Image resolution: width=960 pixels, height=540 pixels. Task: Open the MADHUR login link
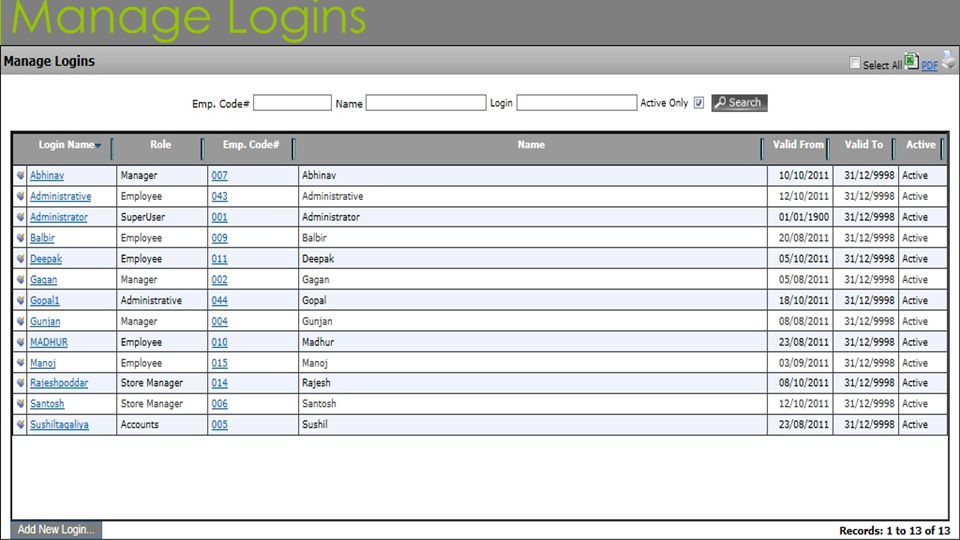click(49, 342)
